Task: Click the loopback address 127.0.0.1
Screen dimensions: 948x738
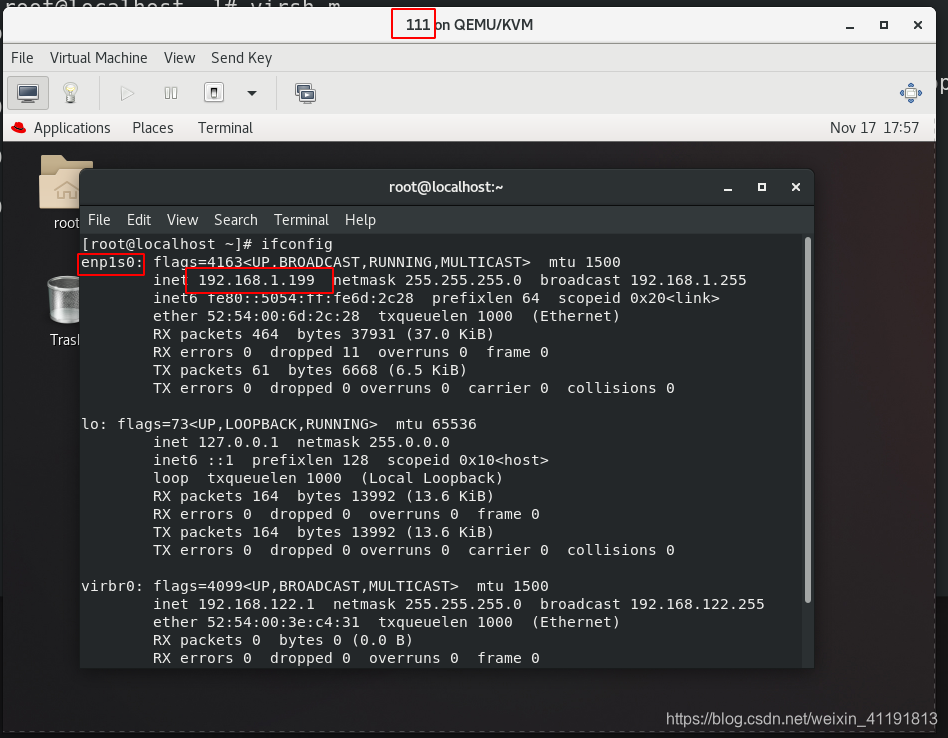Action: 238,442
